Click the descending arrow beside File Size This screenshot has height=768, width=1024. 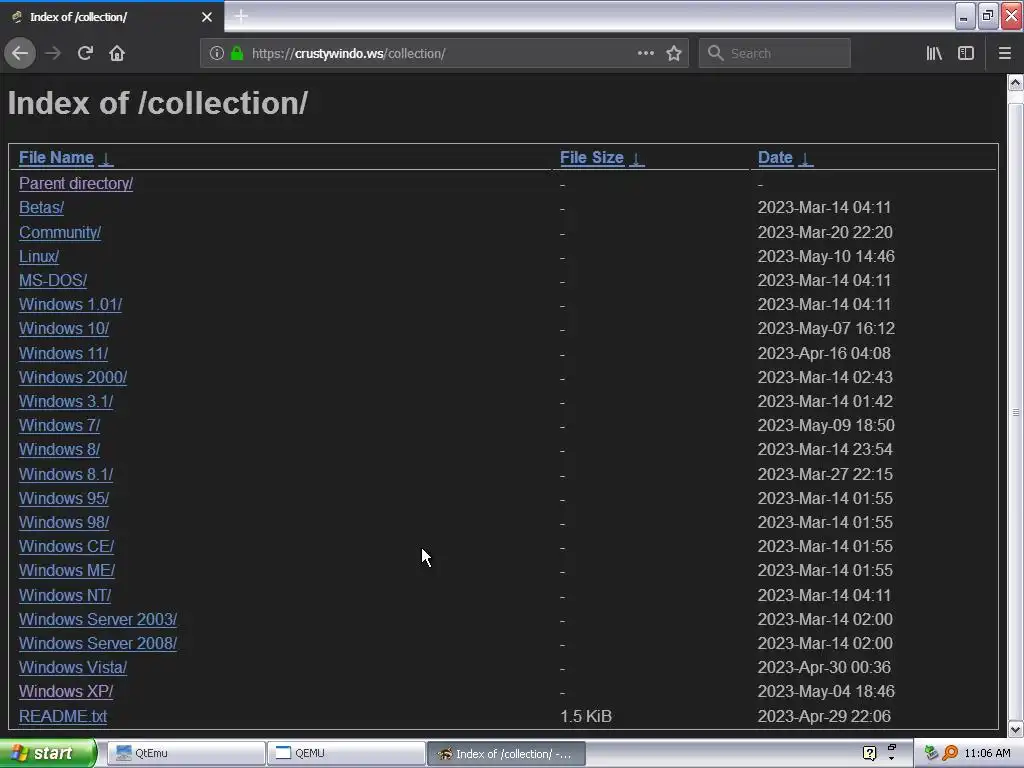click(x=637, y=159)
